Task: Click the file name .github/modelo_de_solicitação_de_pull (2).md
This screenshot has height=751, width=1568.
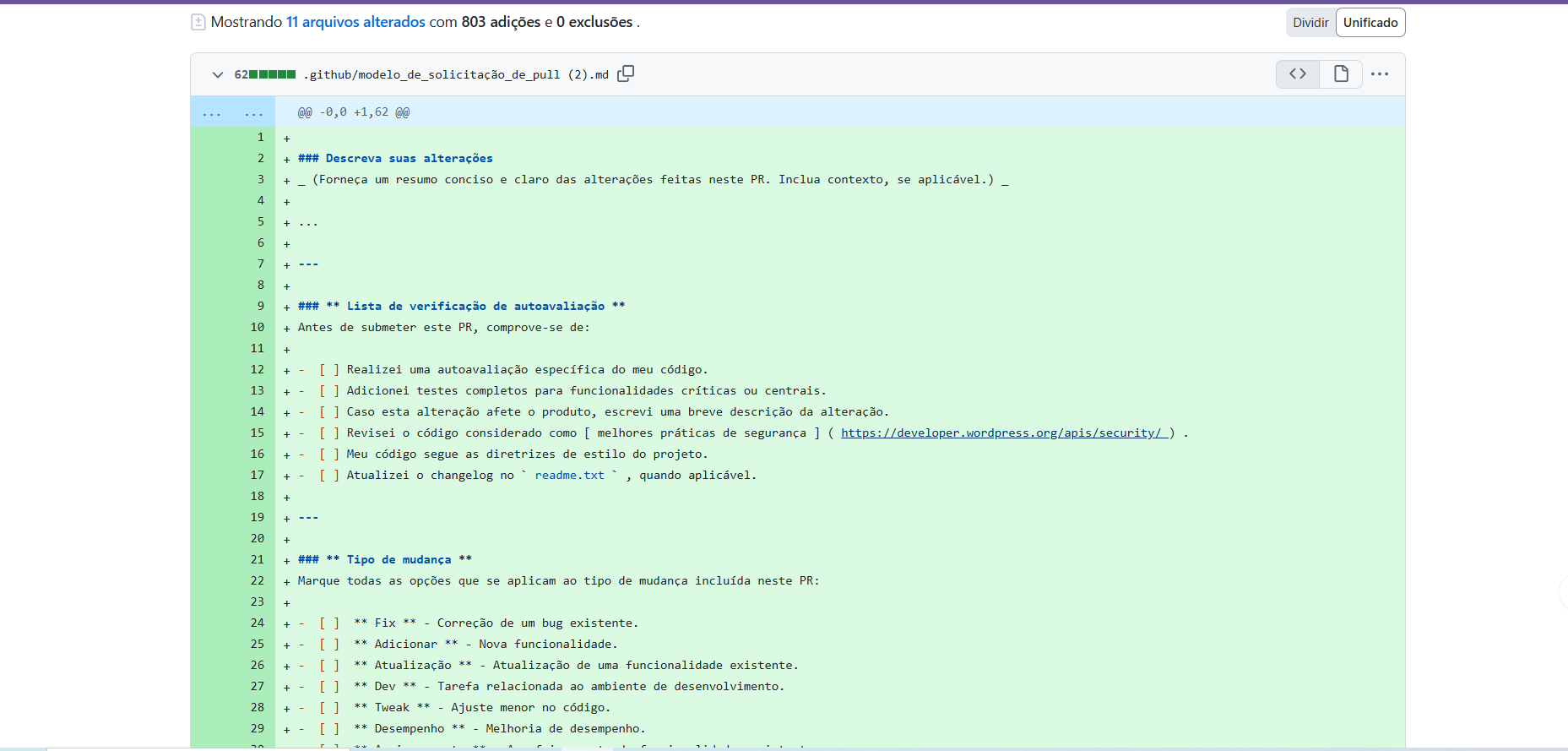Action: coord(456,74)
